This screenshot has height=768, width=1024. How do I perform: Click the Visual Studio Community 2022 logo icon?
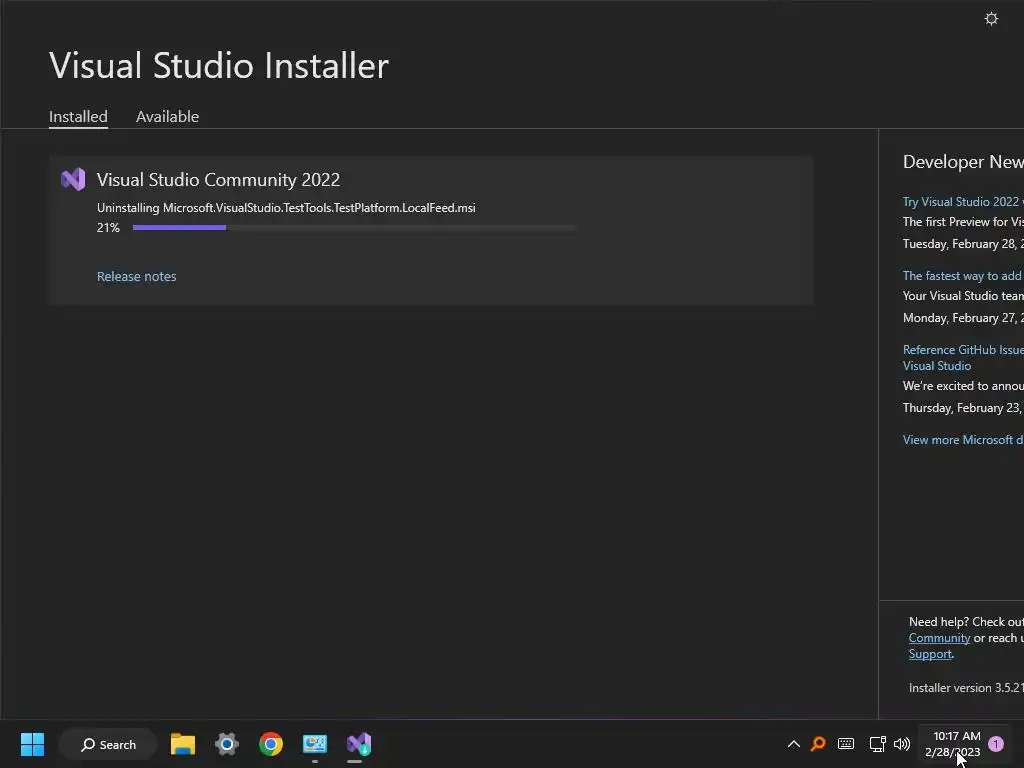[x=73, y=179]
